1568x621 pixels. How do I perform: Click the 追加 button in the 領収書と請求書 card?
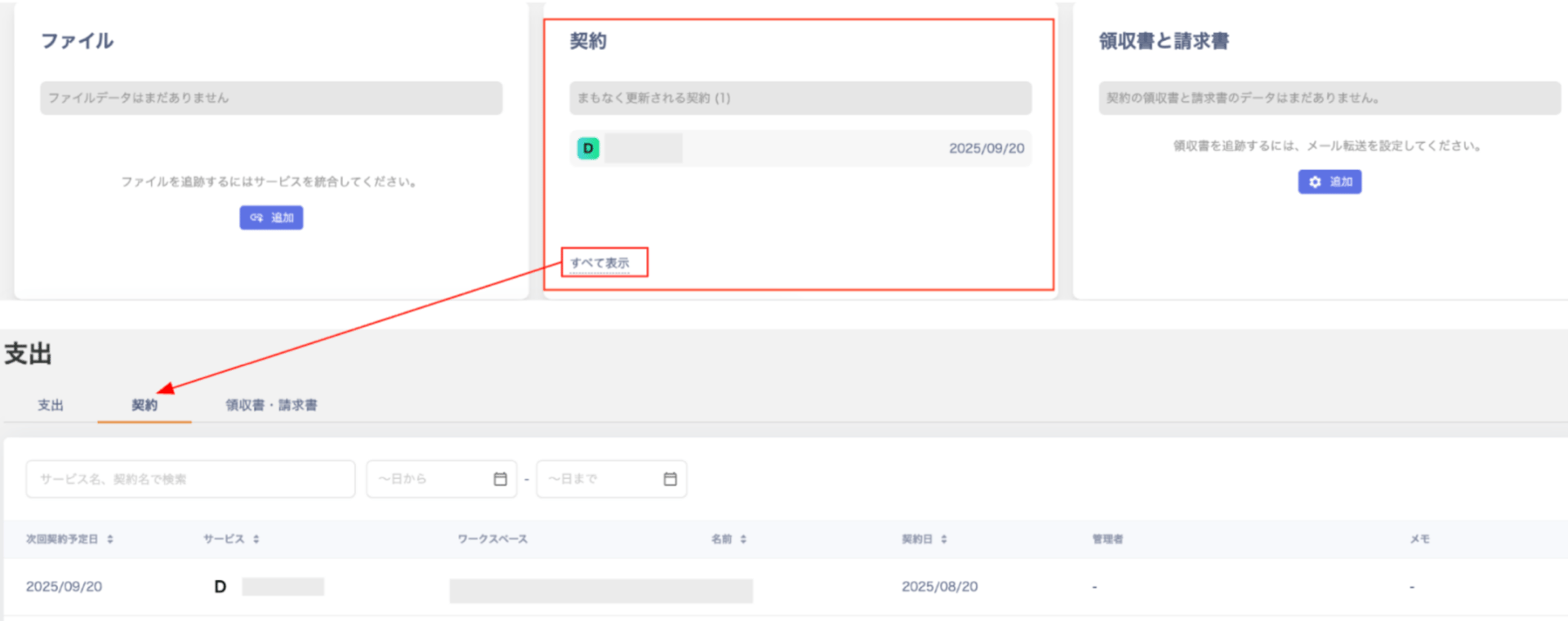(x=1330, y=181)
